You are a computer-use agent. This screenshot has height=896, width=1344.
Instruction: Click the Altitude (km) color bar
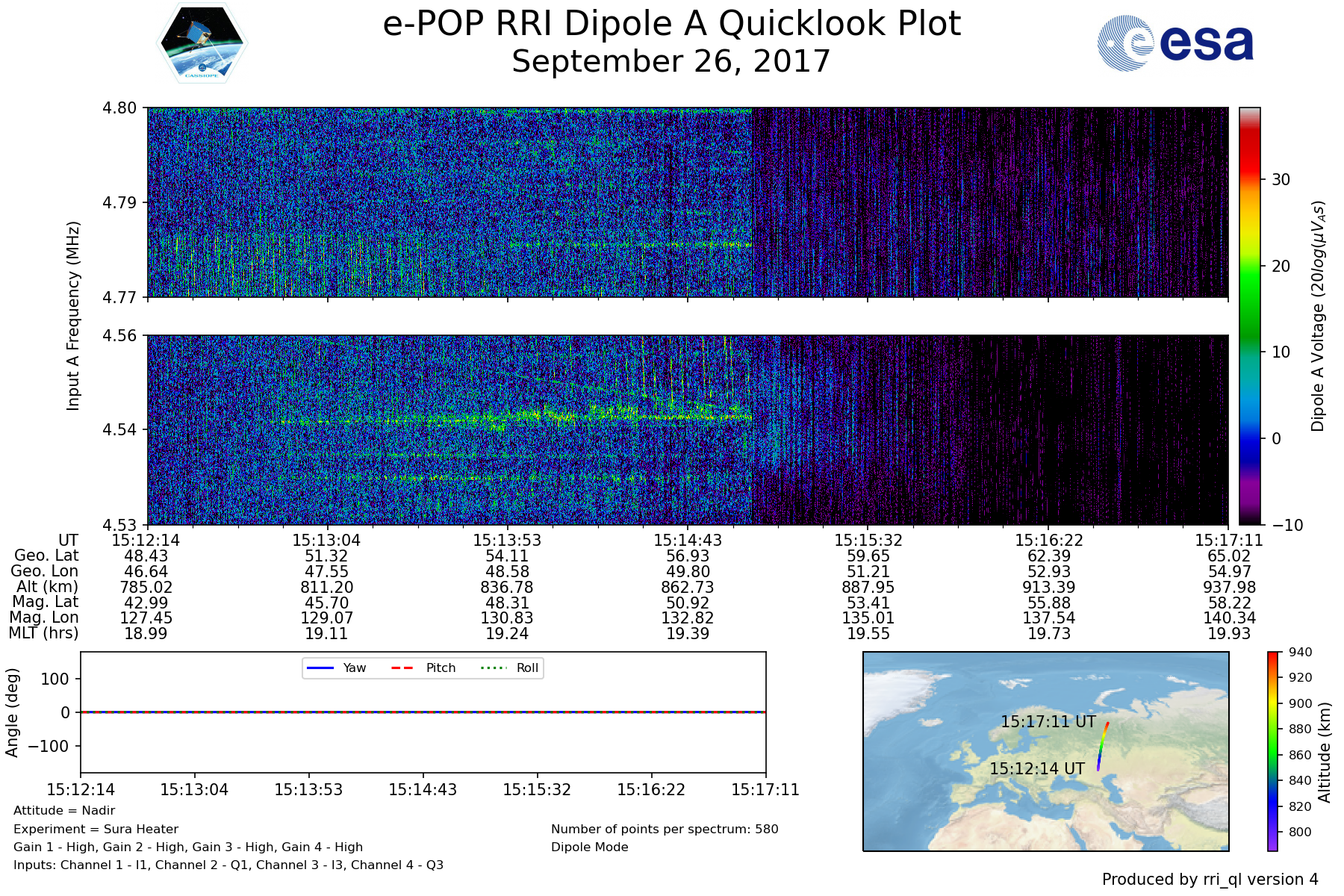tap(1272, 750)
